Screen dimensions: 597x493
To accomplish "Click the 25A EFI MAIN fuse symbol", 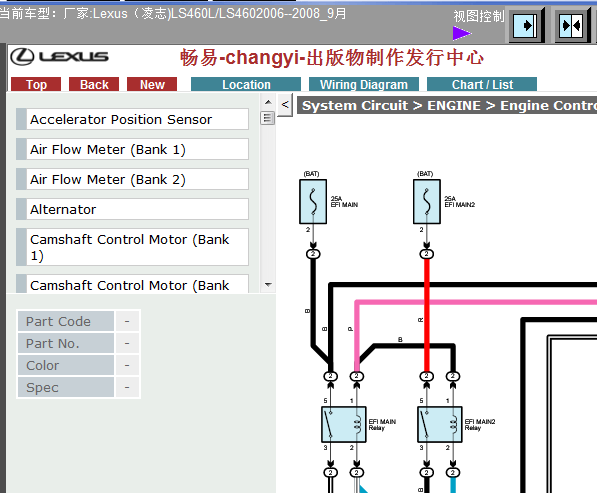I will [313, 201].
